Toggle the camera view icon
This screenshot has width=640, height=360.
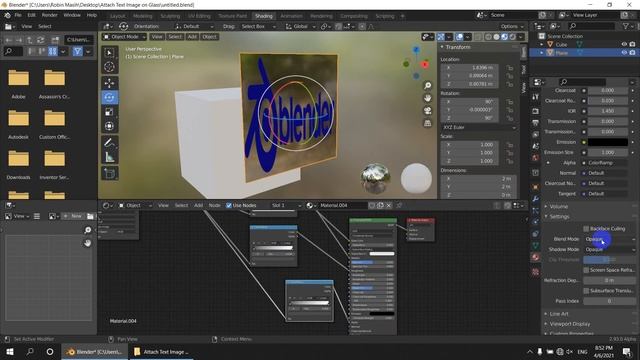coord(427,111)
